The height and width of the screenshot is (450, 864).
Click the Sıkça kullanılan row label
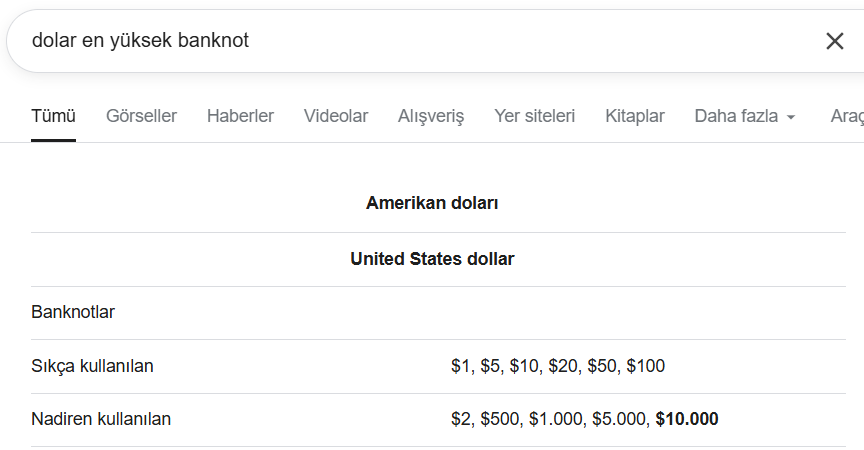[x=92, y=366]
